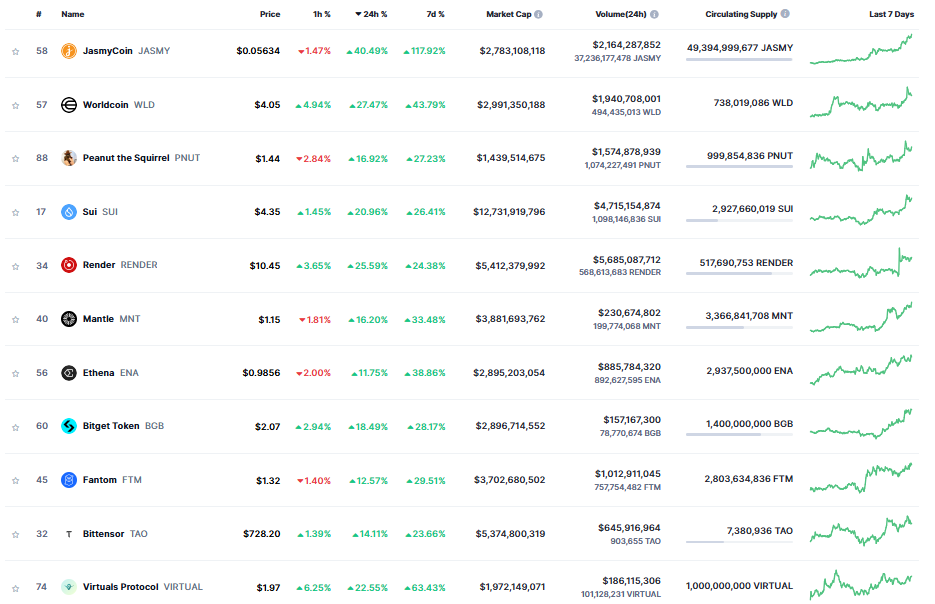Click the JasmyCoin coin logo

69,51
